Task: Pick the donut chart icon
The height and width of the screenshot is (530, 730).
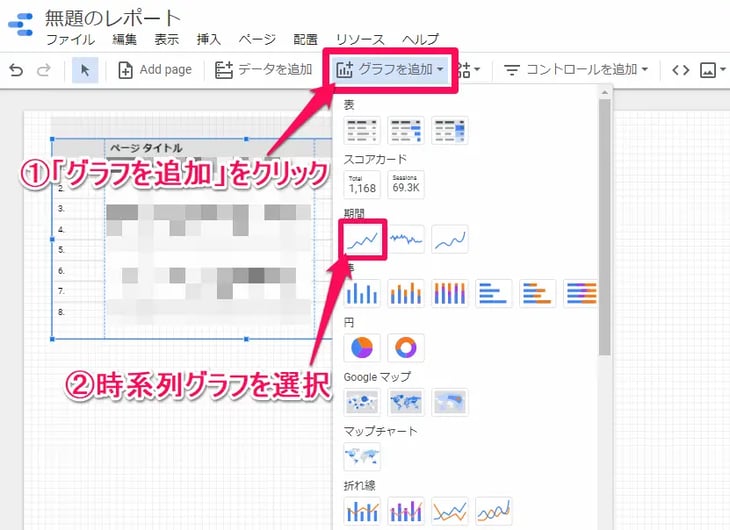Action: pos(406,347)
